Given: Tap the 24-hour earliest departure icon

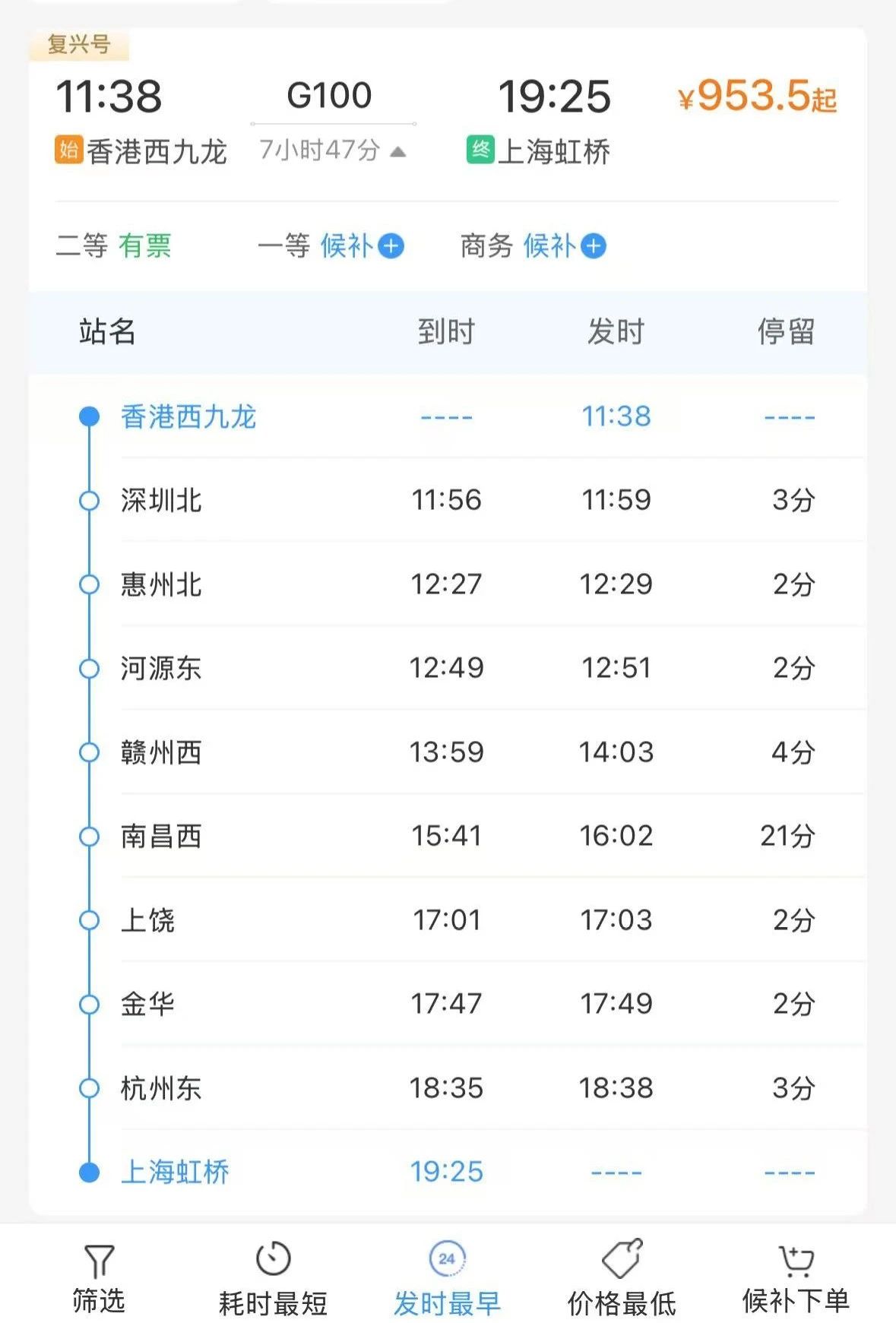Looking at the screenshot, I should [x=447, y=1258].
